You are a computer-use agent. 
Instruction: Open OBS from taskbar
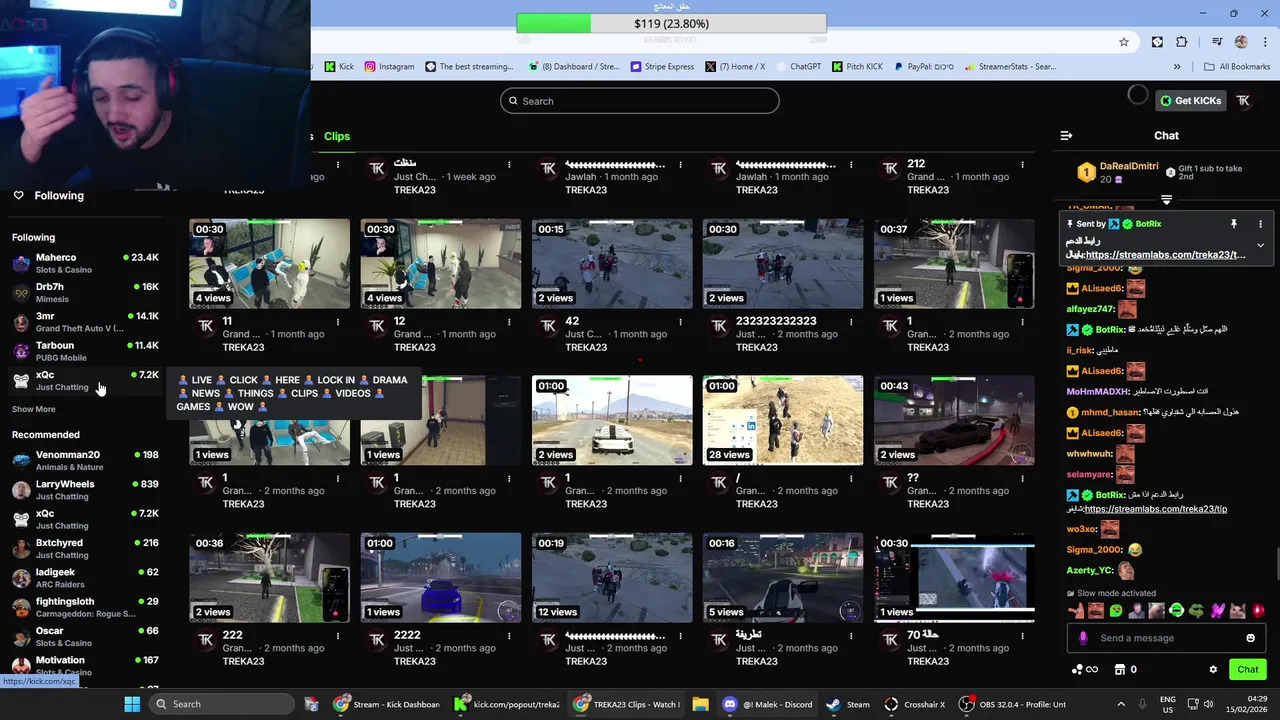[x=1012, y=704]
